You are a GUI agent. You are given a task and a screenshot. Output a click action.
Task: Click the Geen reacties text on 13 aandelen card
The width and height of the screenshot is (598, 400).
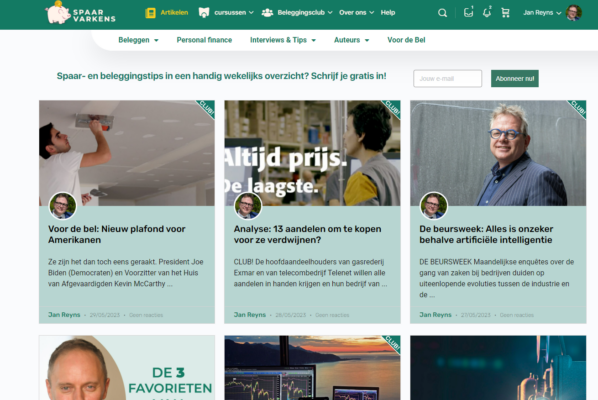[x=332, y=315]
